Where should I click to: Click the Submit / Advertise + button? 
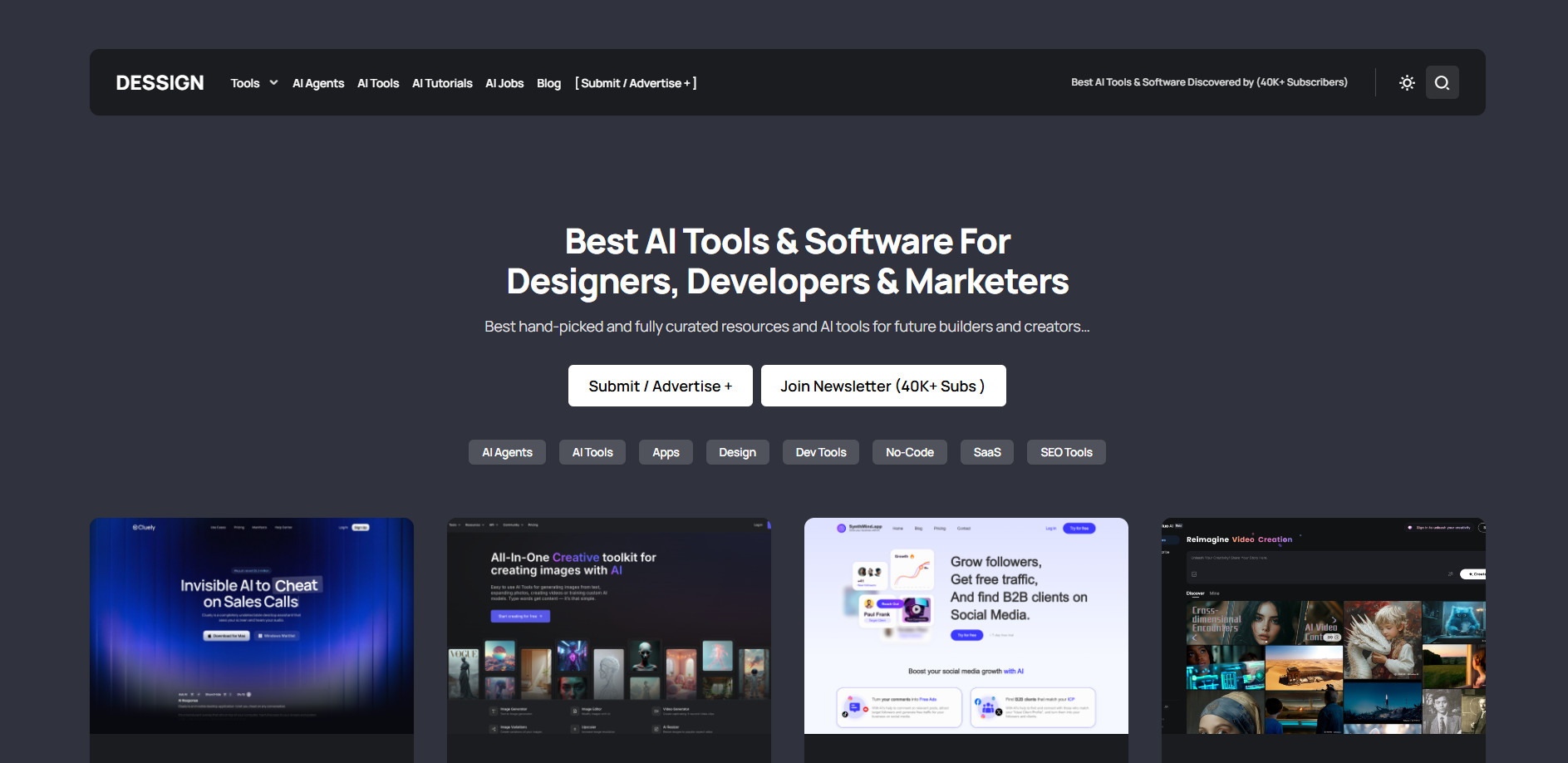tap(660, 385)
